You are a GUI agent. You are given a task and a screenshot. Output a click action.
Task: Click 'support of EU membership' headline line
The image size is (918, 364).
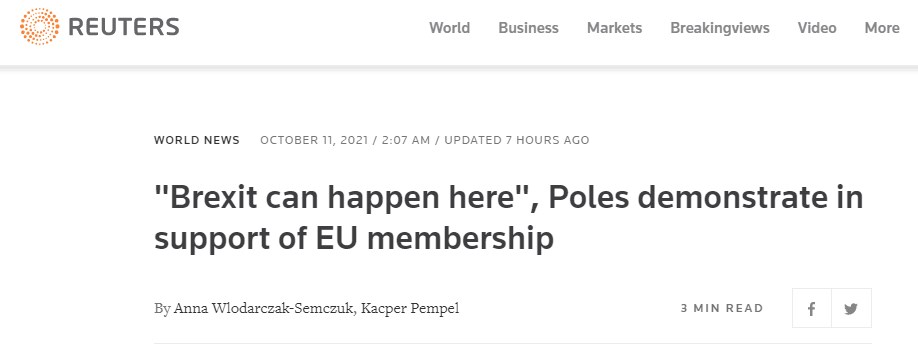click(354, 238)
